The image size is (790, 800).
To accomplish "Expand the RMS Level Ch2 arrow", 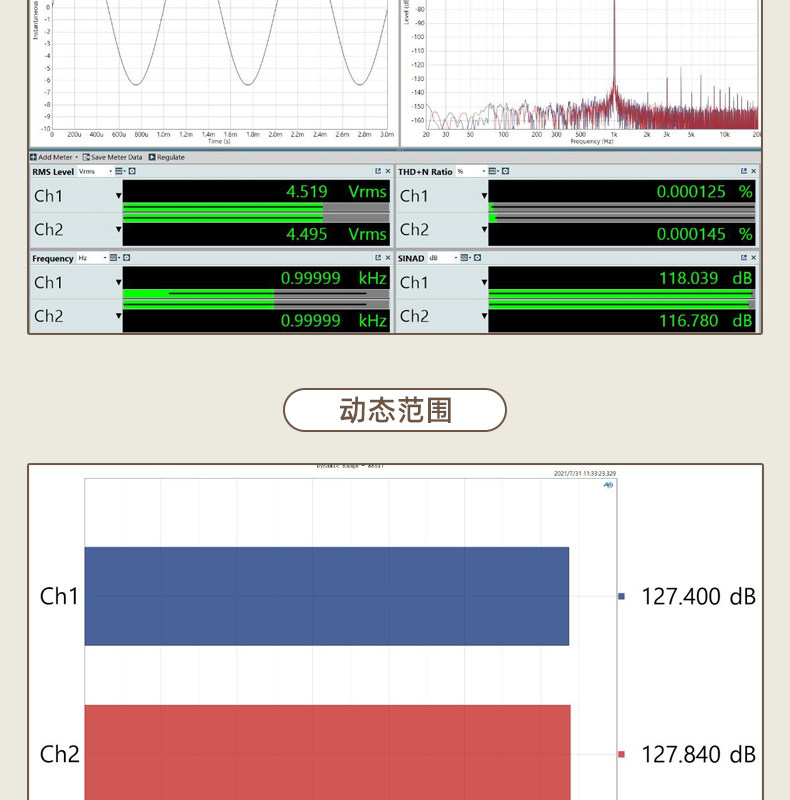I will 118,230.
